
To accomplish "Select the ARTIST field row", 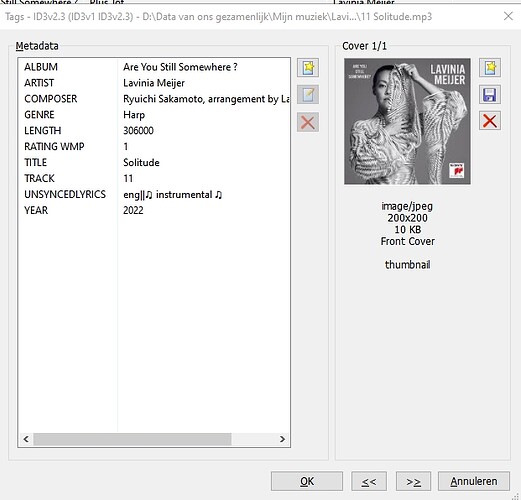I will [x=154, y=83].
